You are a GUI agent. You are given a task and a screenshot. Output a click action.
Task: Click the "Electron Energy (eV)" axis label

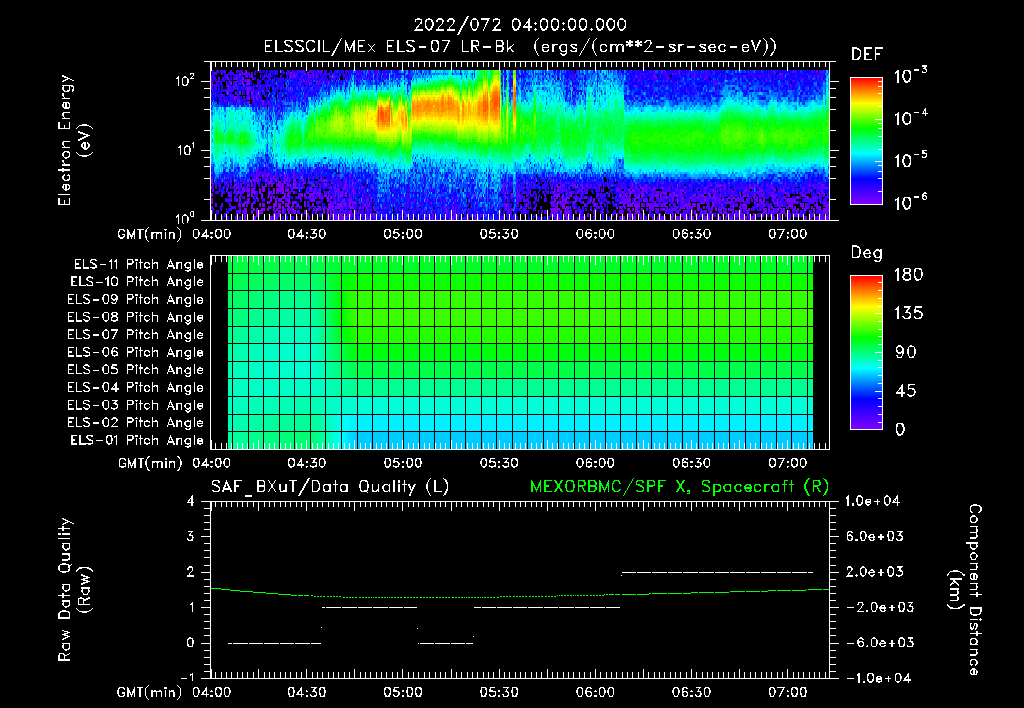pos(74,140)
